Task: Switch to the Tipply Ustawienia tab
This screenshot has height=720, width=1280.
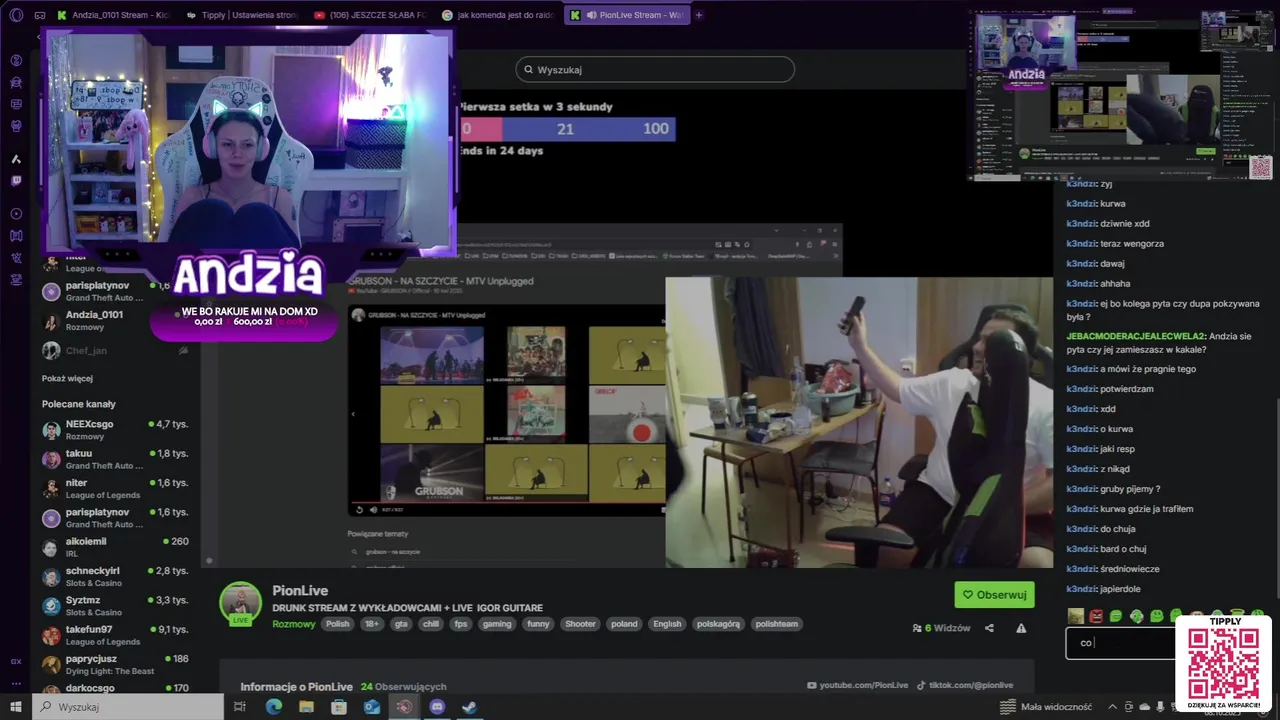Action: [241, 15]
